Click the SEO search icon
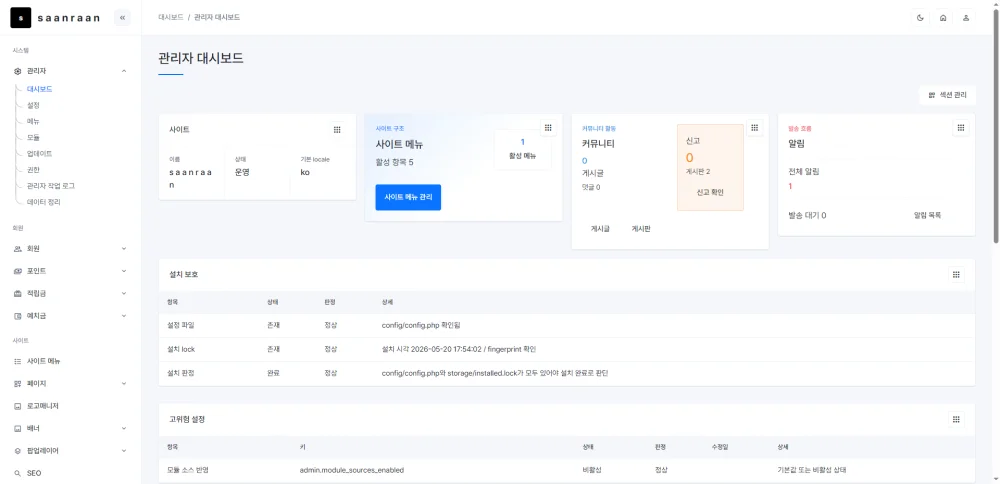 click(18, 474)
